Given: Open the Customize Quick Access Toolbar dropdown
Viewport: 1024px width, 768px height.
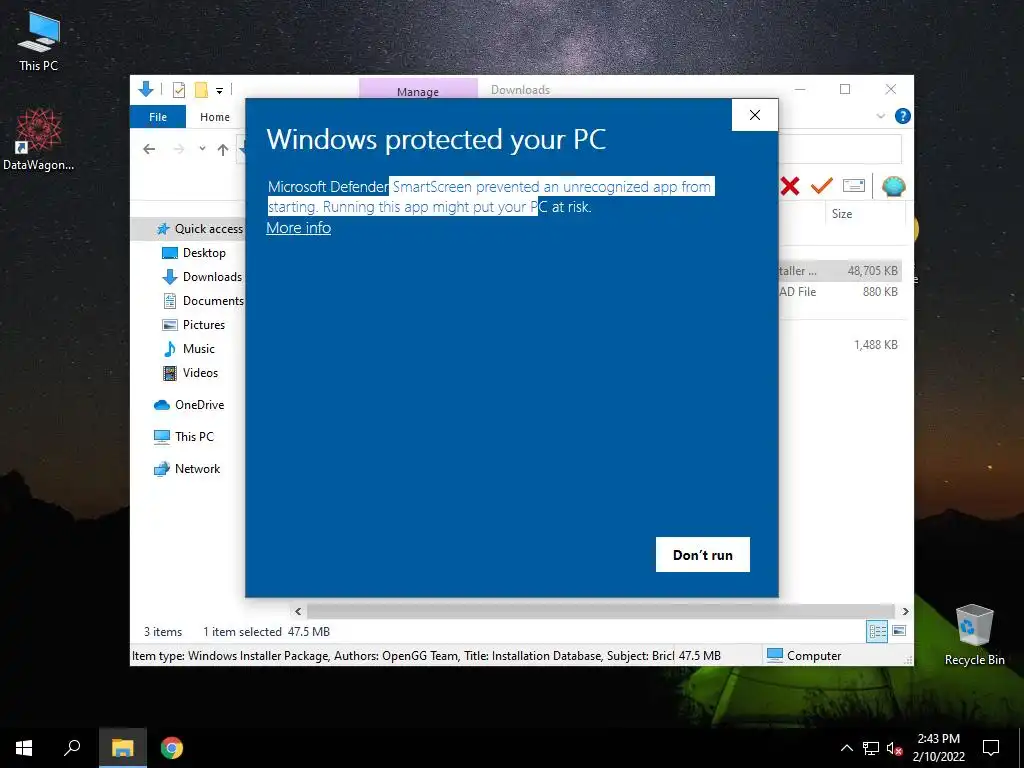Looking at the screenshot, I should [219, 91].
